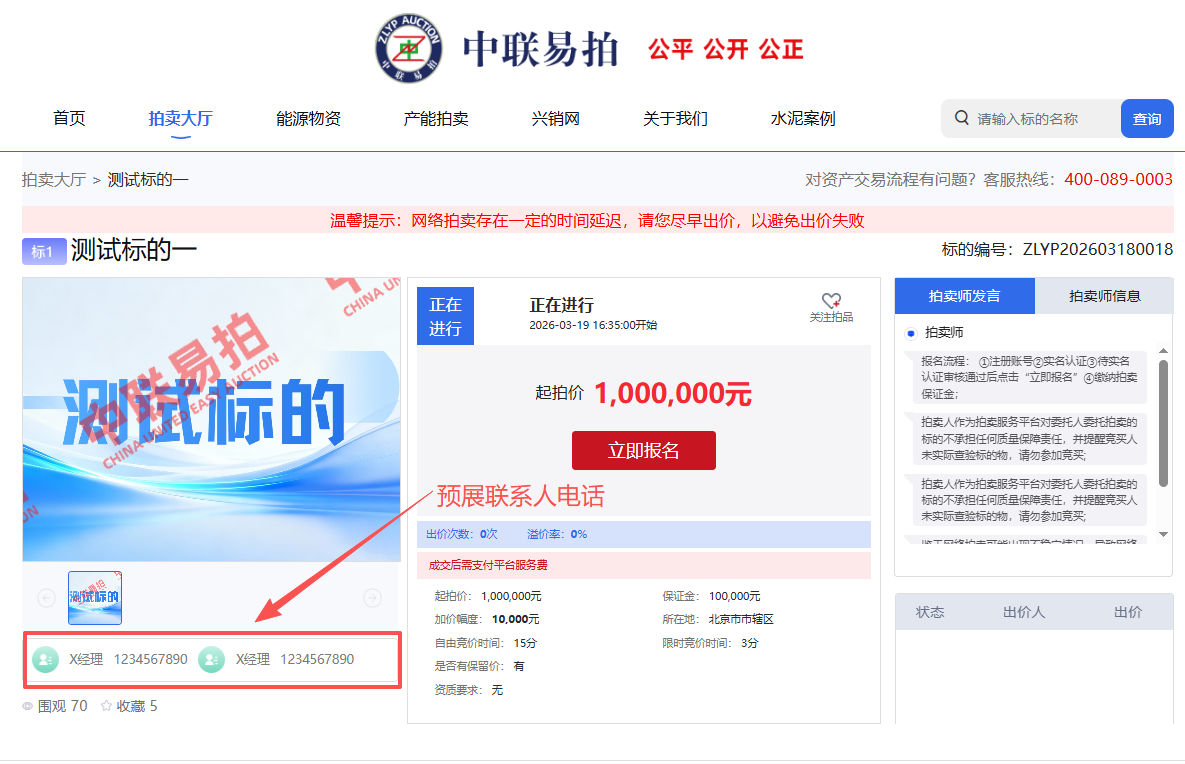The image size is (1185, 764).
Task: Click the star icon next to 收藏 5
Action: (x=107, y=705)
